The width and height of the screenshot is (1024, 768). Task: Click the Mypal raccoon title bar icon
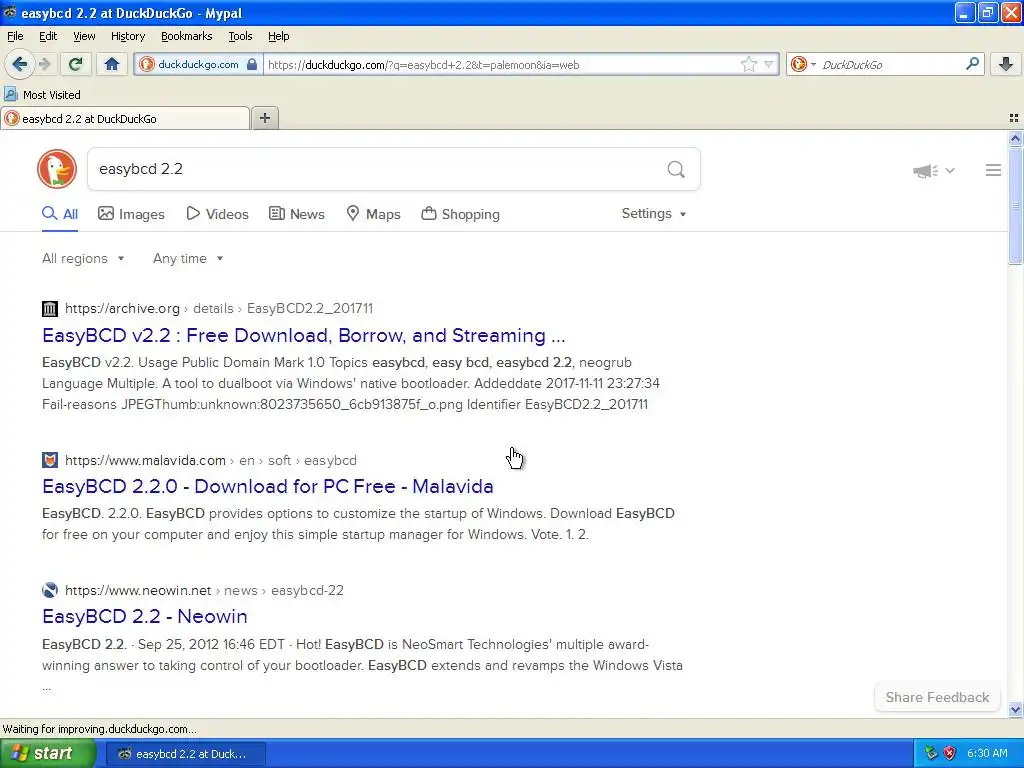coord(10,12)
